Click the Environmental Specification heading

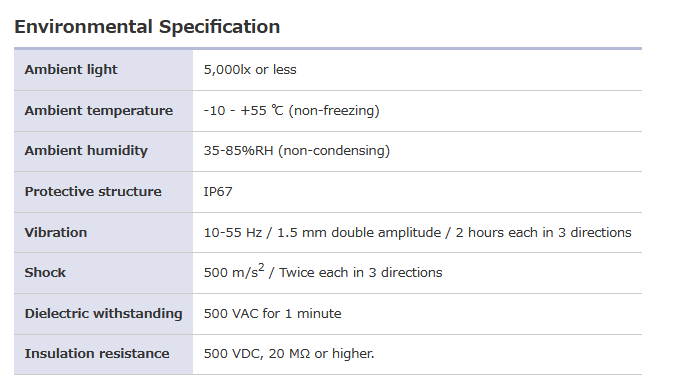click(x=147, y=27)
